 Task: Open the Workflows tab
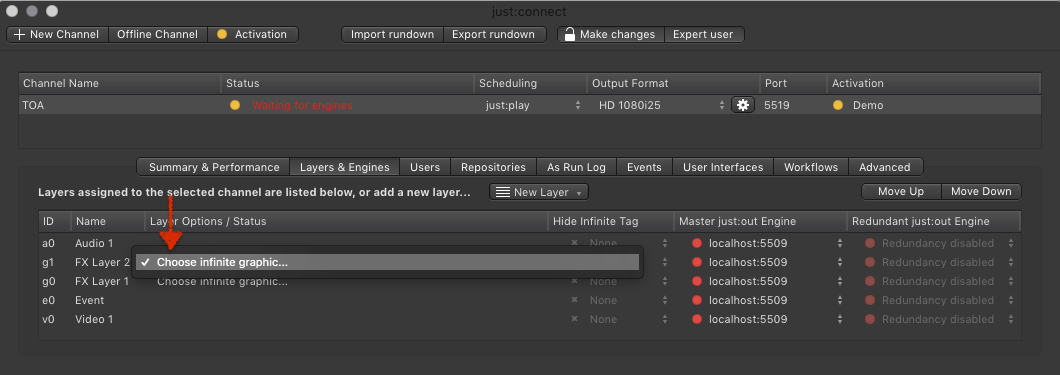811,167
